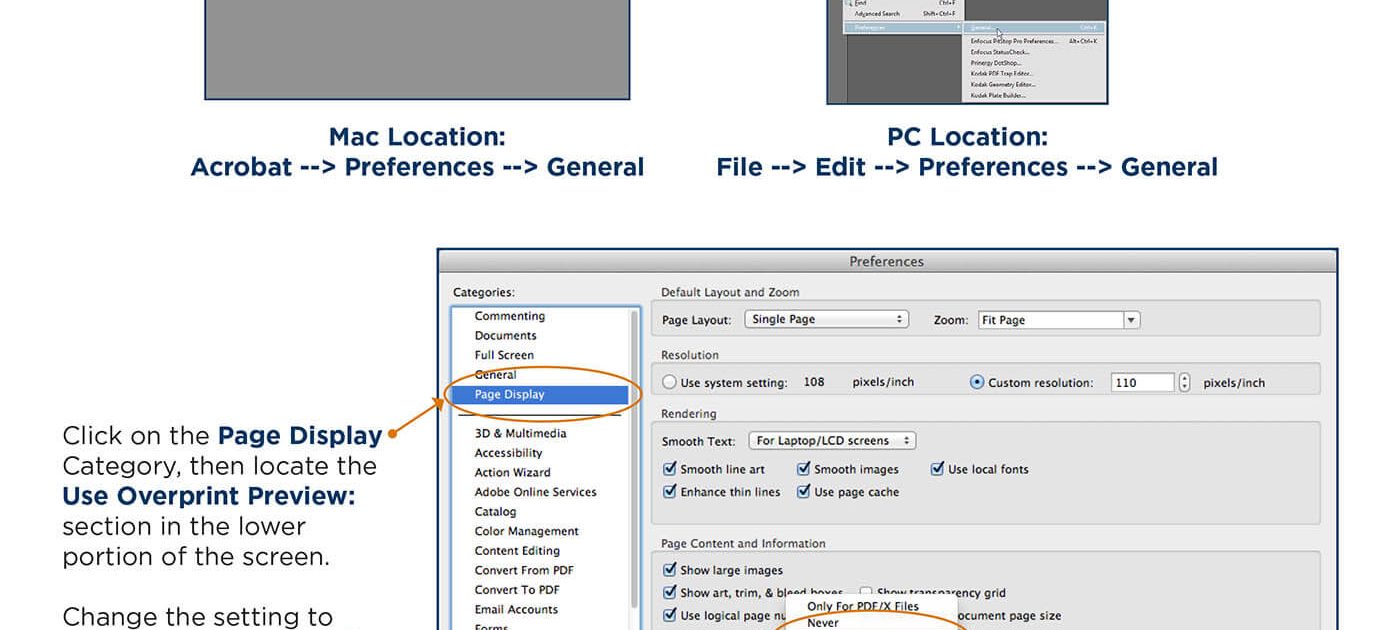The image size is (1400, 630).
Task: Toggle the Use logical page numbers checkbox
Action: point(670,616)
